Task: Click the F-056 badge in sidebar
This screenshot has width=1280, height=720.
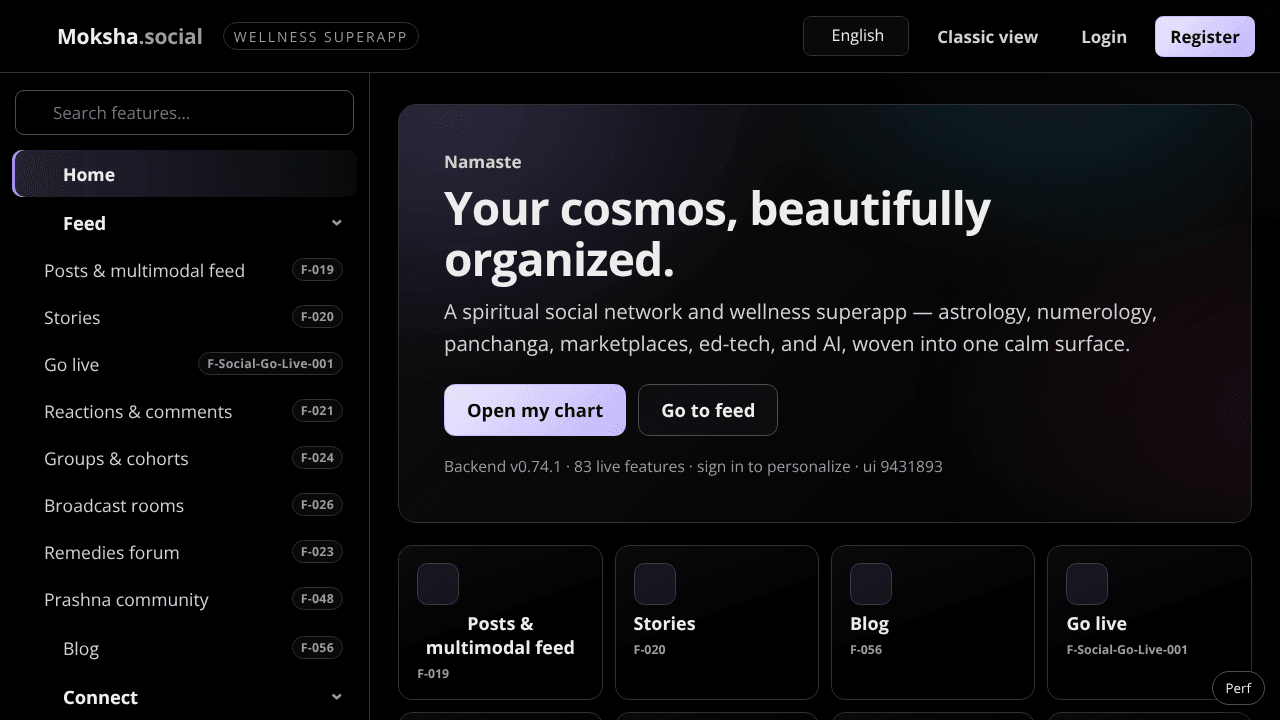Action: (x=317, y=648)
